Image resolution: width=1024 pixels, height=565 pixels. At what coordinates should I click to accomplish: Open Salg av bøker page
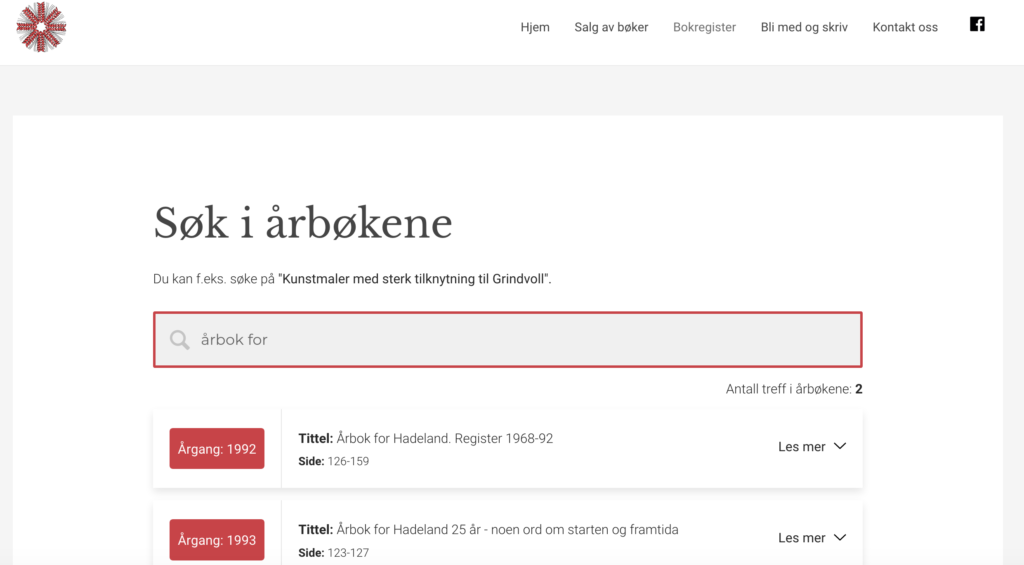point(611,27)
